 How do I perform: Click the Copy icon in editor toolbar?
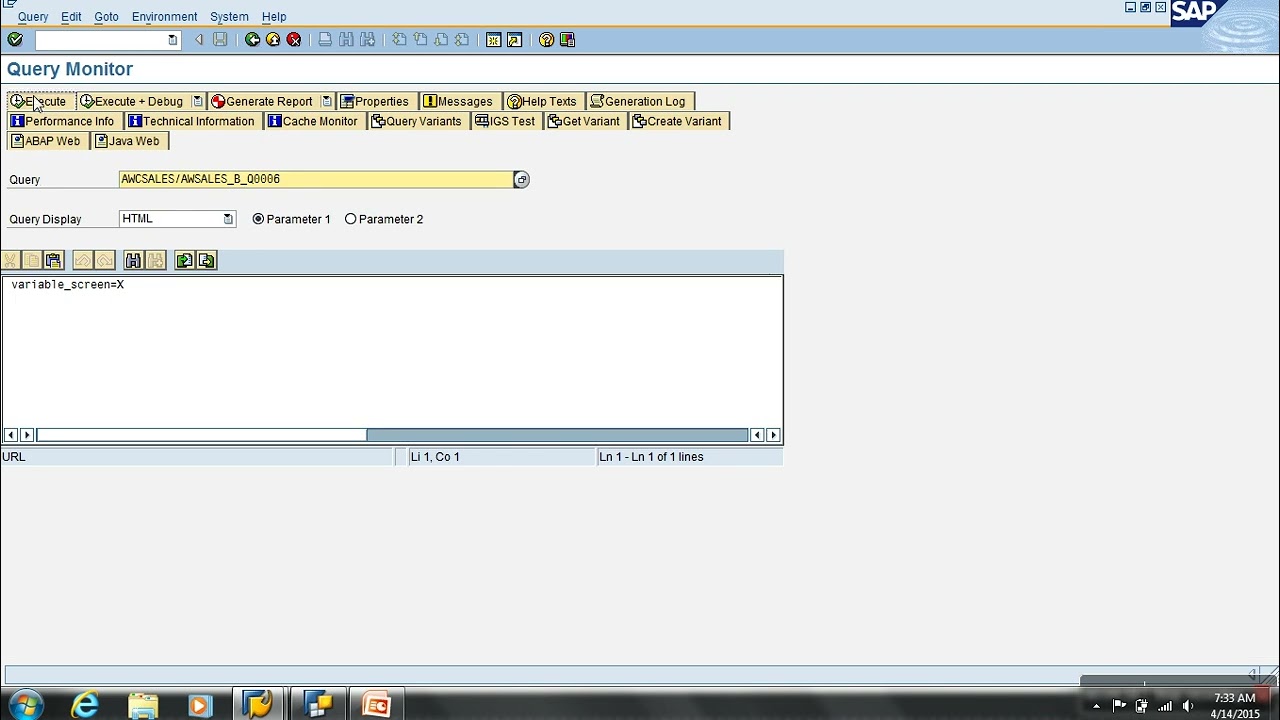32,261
